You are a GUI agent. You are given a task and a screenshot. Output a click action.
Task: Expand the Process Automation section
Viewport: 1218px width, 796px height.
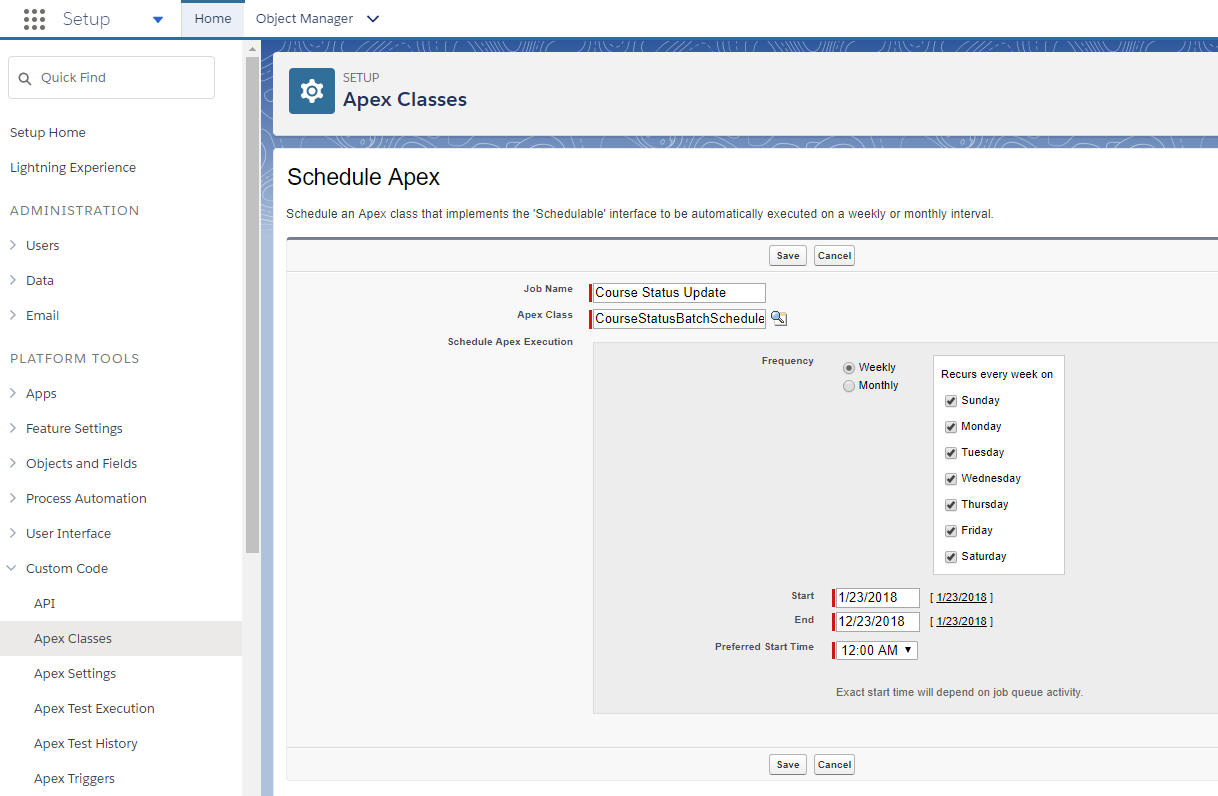(12, 498)
